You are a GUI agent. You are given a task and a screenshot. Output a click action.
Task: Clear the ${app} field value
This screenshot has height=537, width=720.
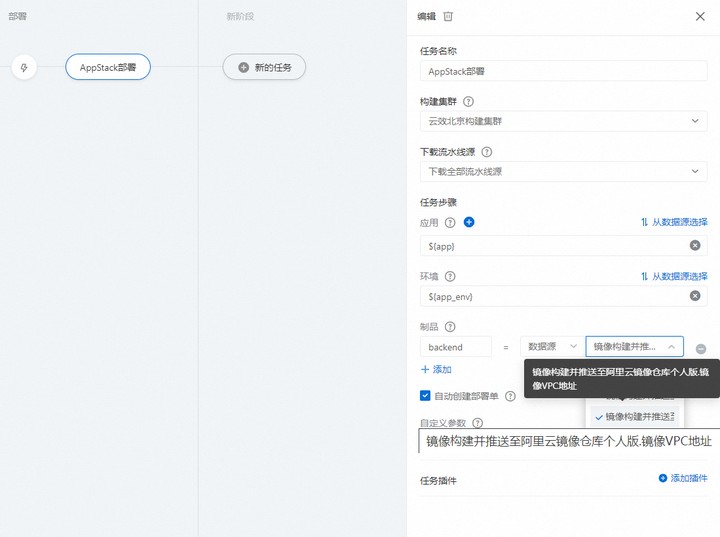[x=695, y=245]
